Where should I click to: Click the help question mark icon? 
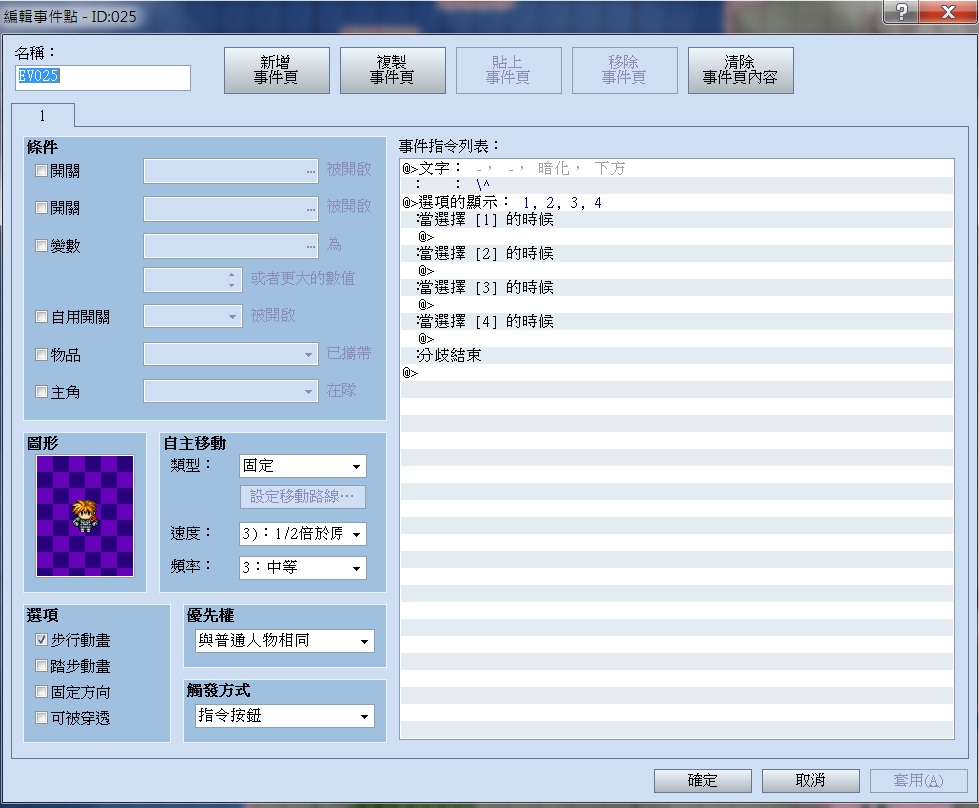902,11
